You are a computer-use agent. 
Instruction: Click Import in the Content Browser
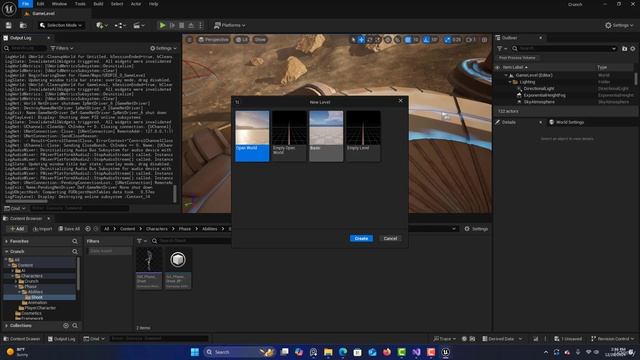pos(42,229)
